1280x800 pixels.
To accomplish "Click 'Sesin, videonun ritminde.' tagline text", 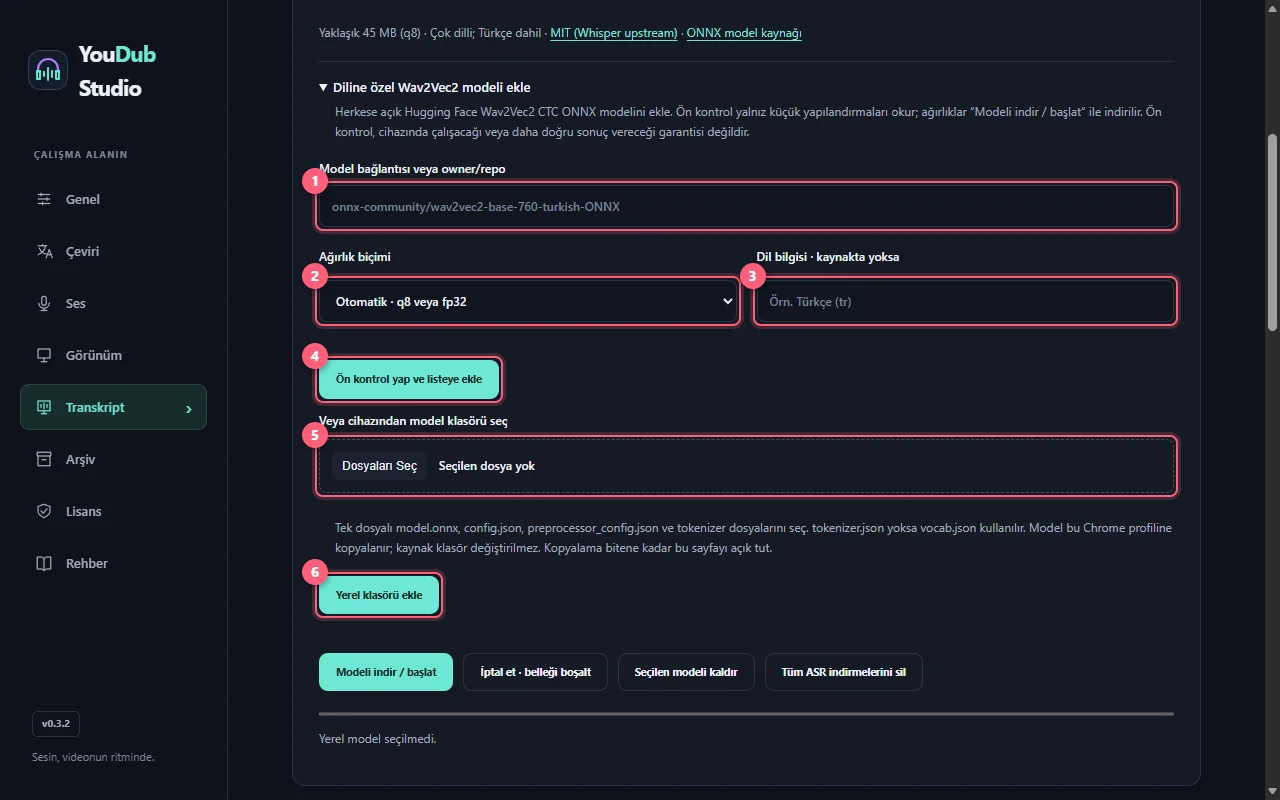I will click(93, 757).
